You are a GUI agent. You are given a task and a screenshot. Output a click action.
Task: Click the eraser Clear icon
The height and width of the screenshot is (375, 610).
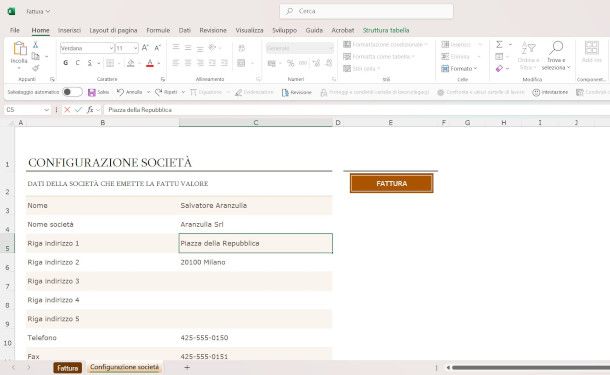coord(499,68)
